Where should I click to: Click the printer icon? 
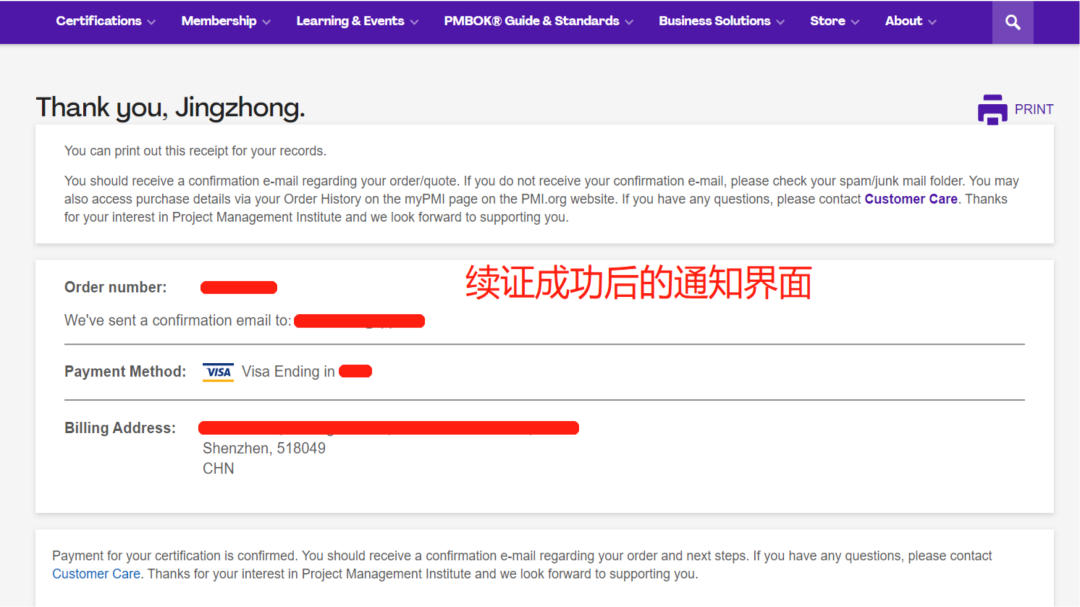[992, 109]
